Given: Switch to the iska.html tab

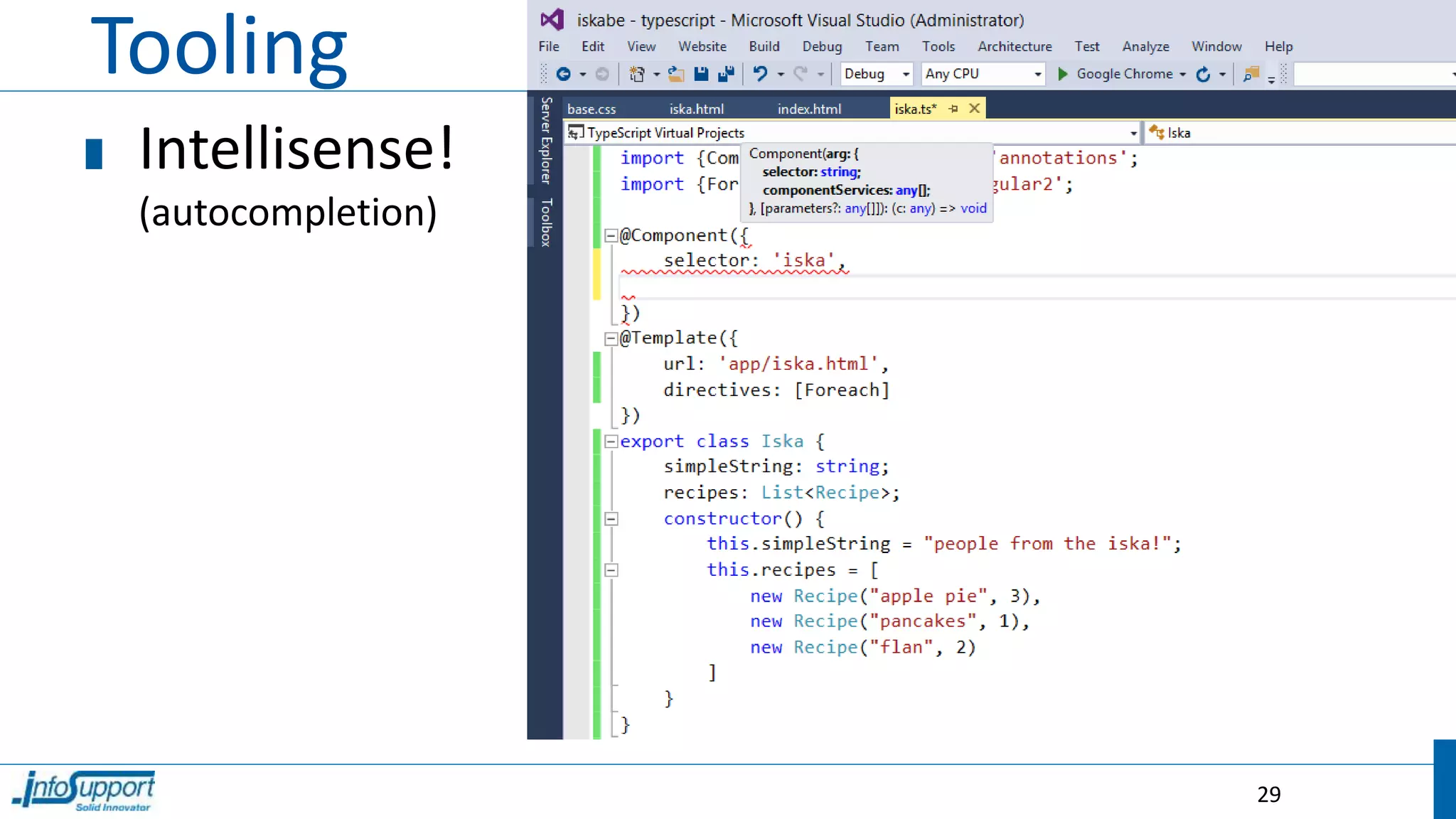Looking at the screenshot, I should (697, 109).
